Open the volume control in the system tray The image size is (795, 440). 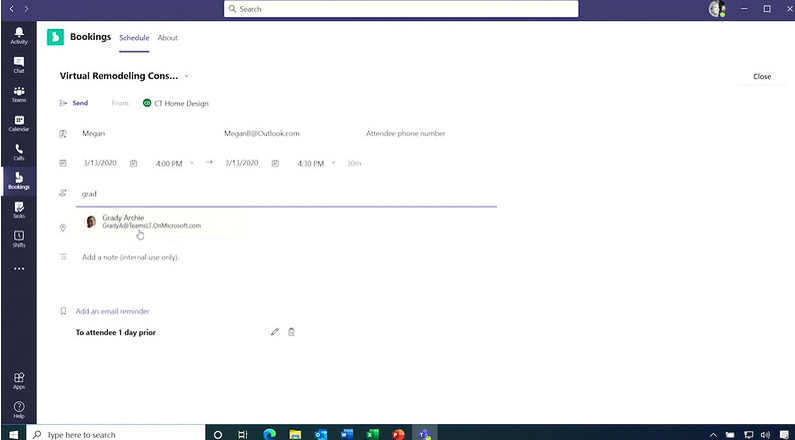coord(765,434)
